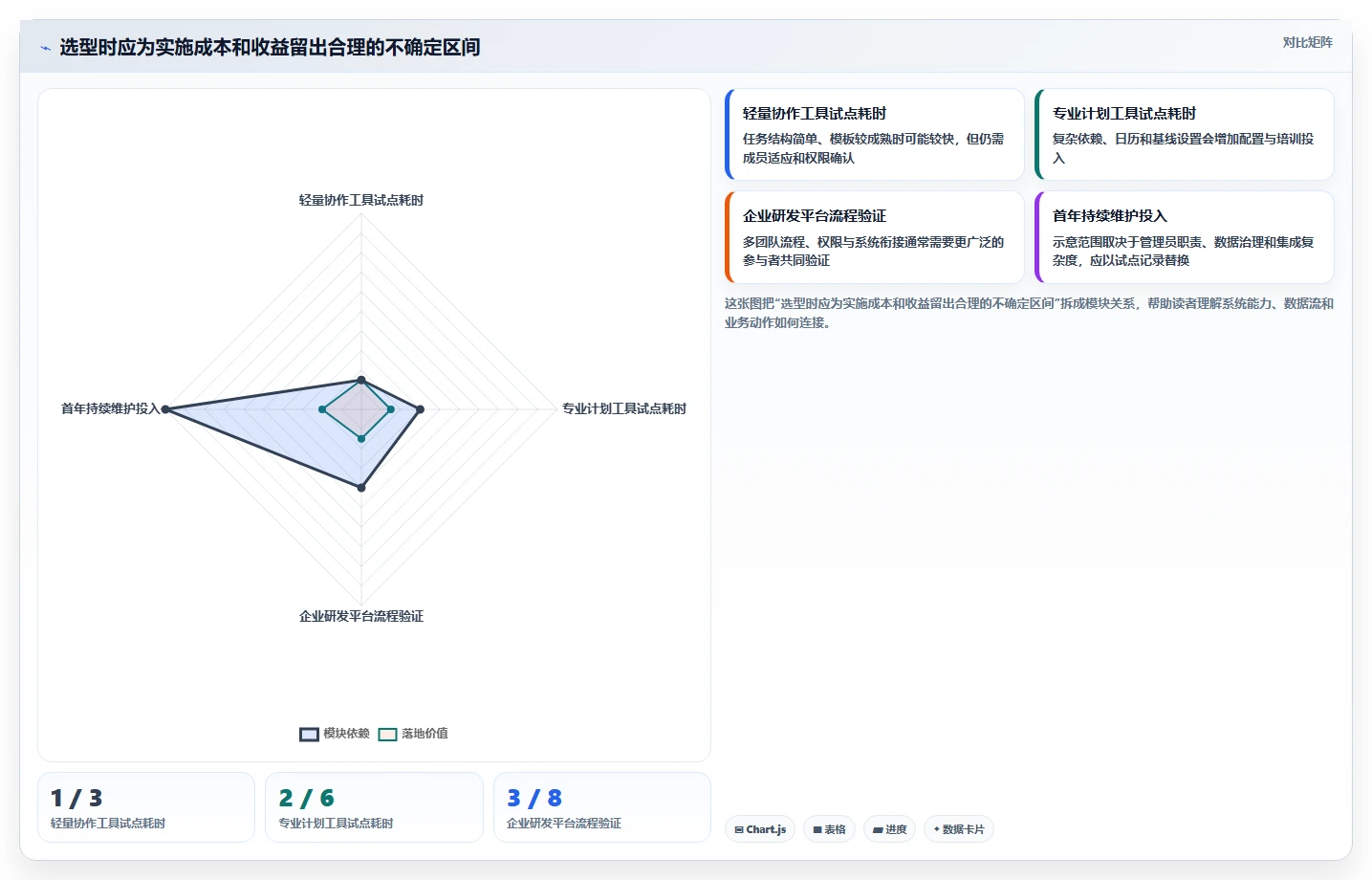
Task: Click the text 任务结构简单、模板较成熟时可能较快
Action: pos(849,139)
